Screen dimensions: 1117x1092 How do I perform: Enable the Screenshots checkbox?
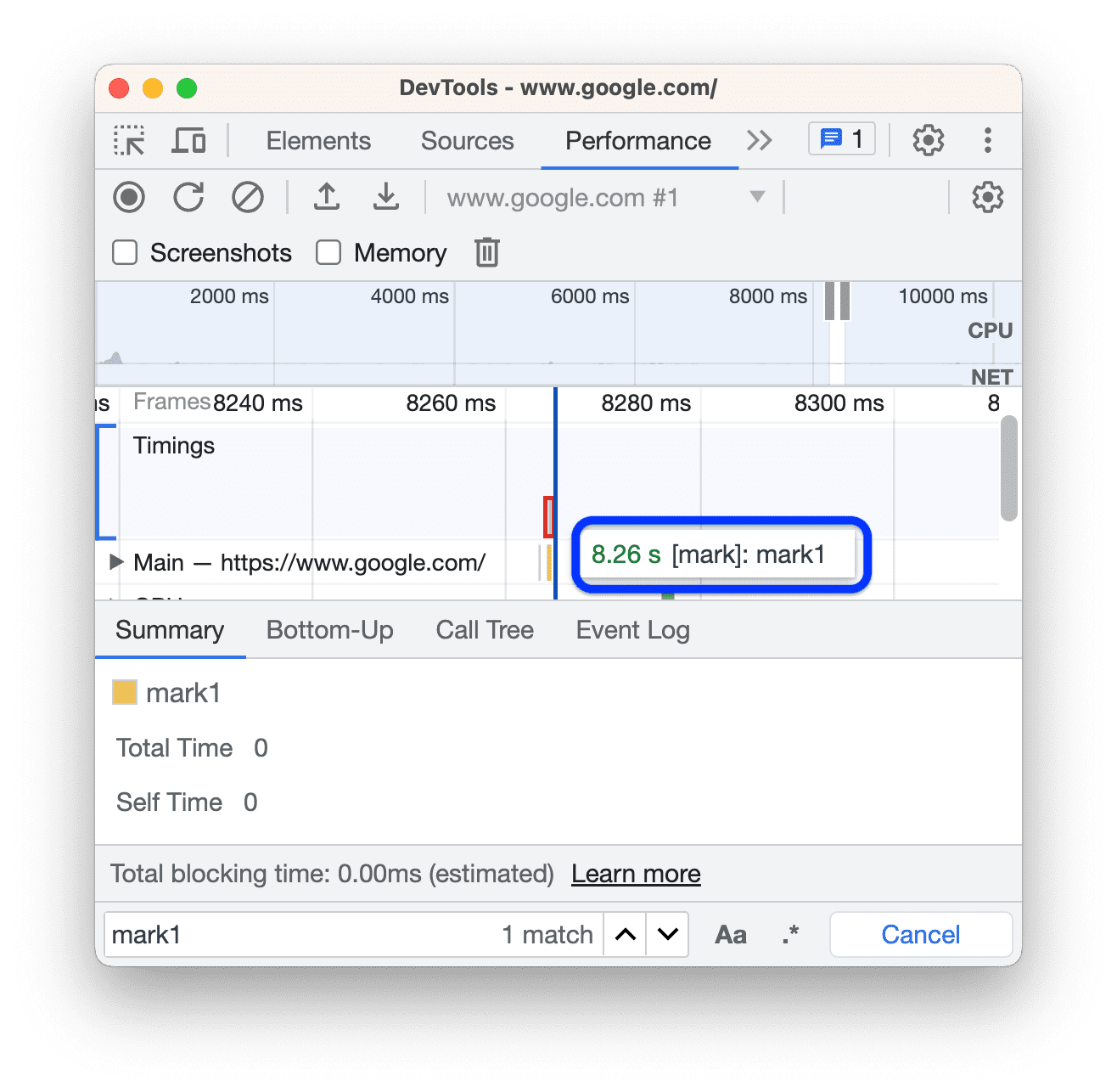[x=124, y=252]
